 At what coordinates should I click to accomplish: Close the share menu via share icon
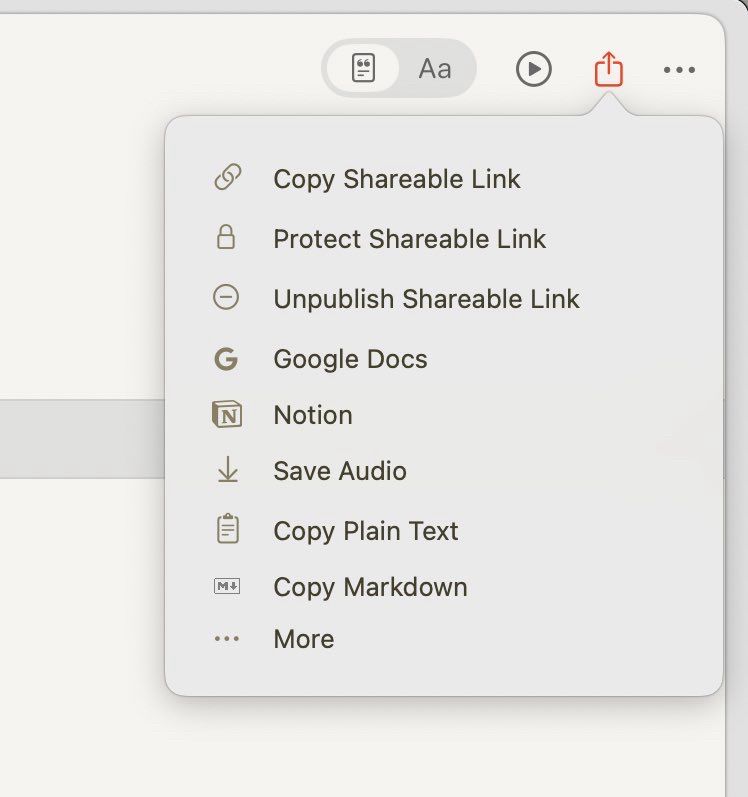click(609, 69)
